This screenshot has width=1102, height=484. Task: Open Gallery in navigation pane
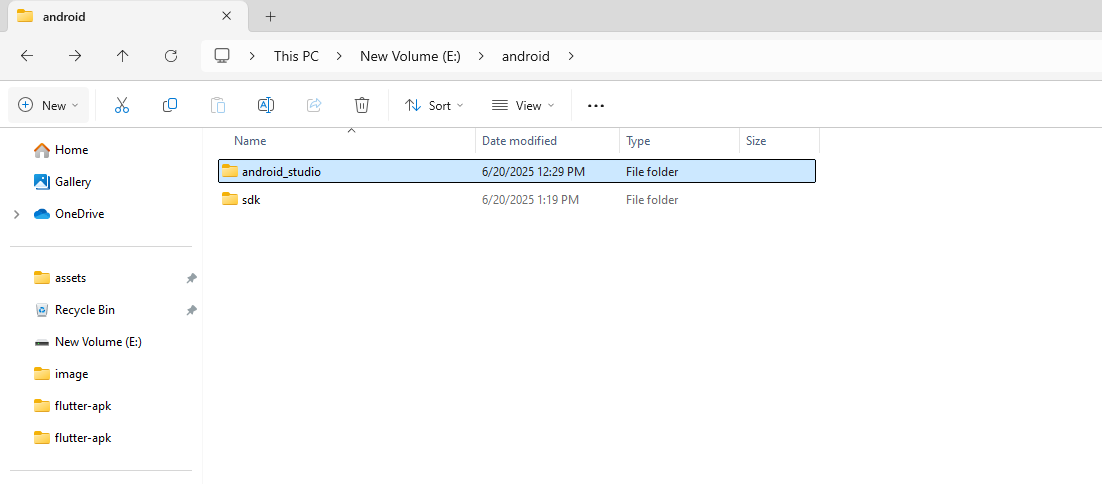(x=63, y=182)
